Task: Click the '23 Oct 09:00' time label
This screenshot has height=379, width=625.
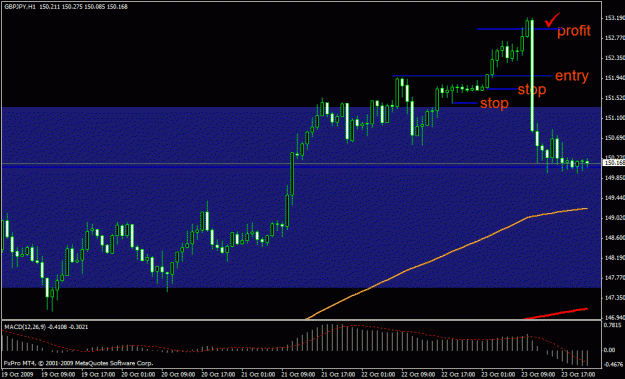Action: pyautogui.click(x=538, y=375)
